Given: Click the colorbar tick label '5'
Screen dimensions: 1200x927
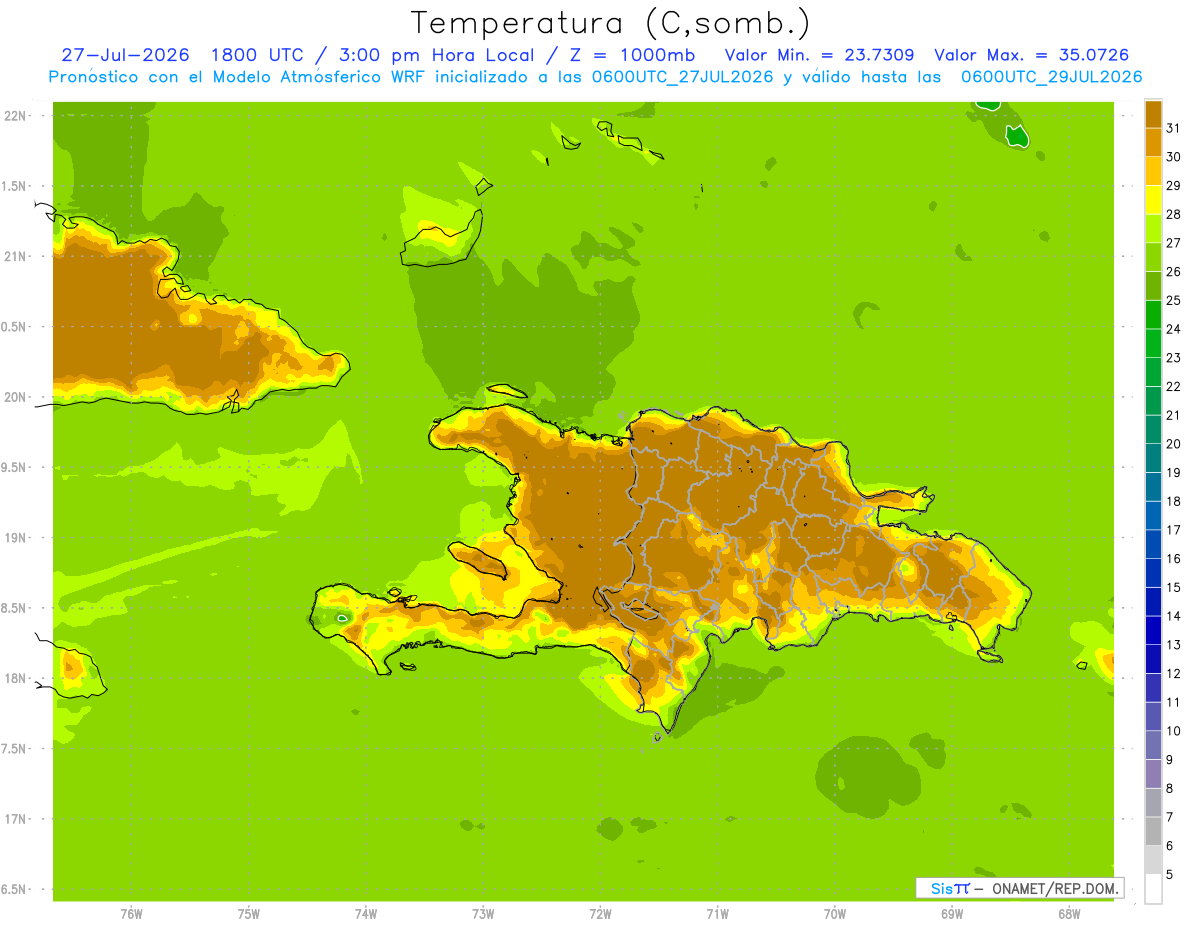Looking at the screenshot, I should point(1170,875).
